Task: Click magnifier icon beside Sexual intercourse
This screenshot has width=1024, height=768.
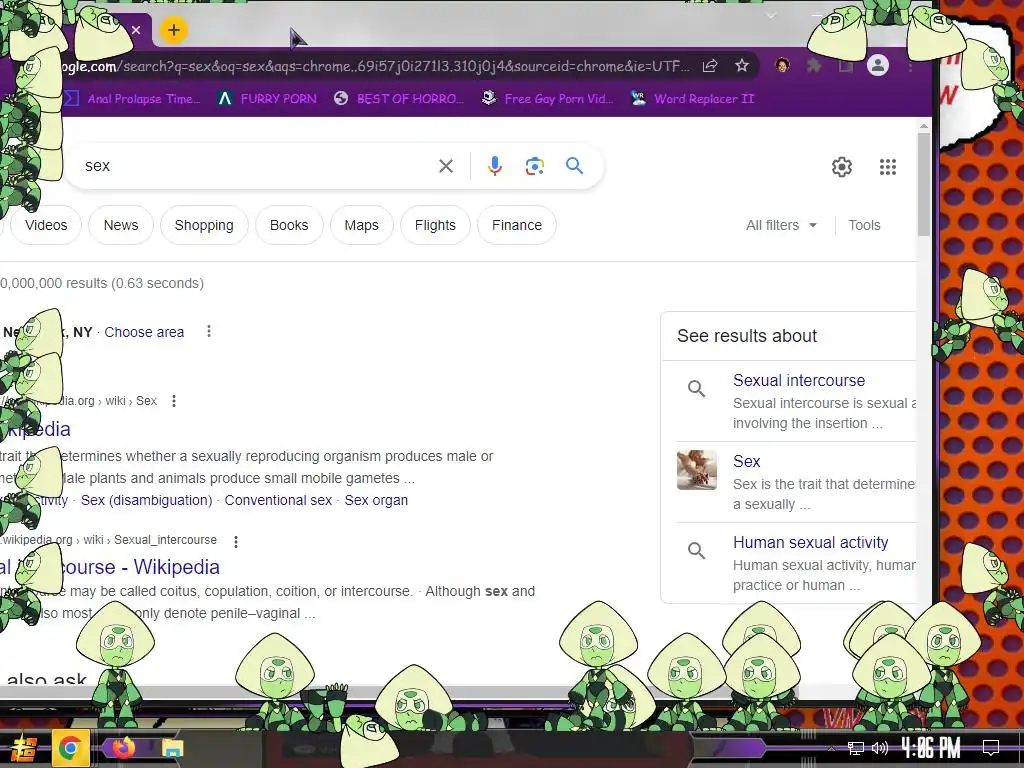Action: [x=697, y=389]
